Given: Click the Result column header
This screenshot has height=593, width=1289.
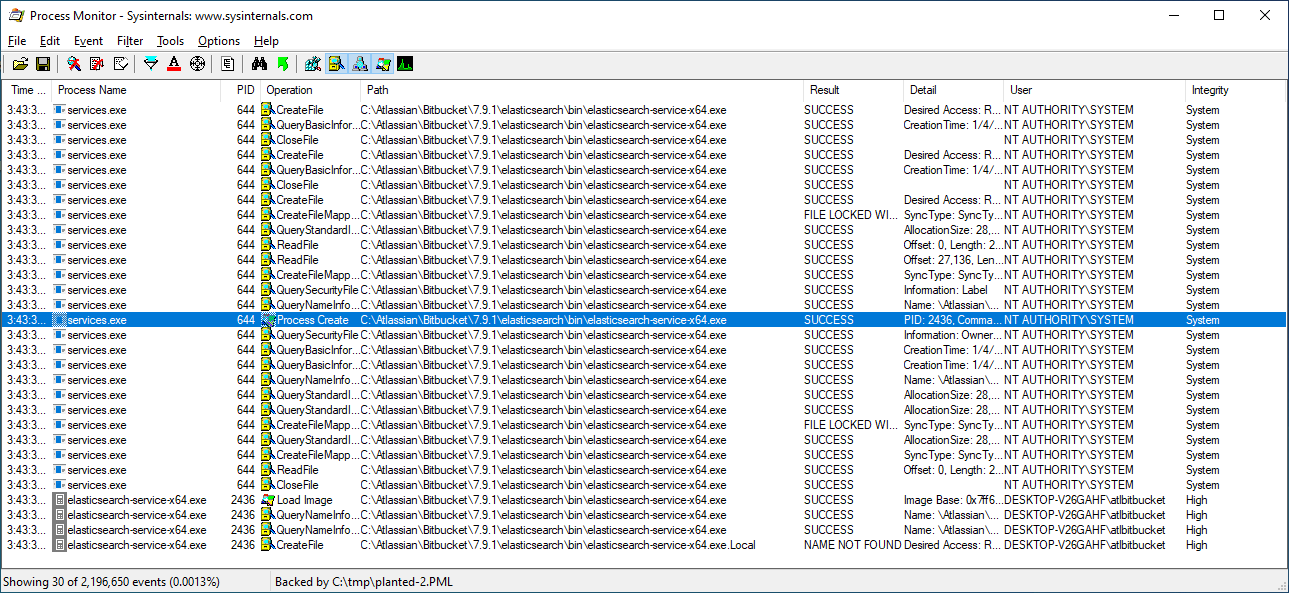Looking at the screenshot, I should pyautogui.click(x=853, y=90).
